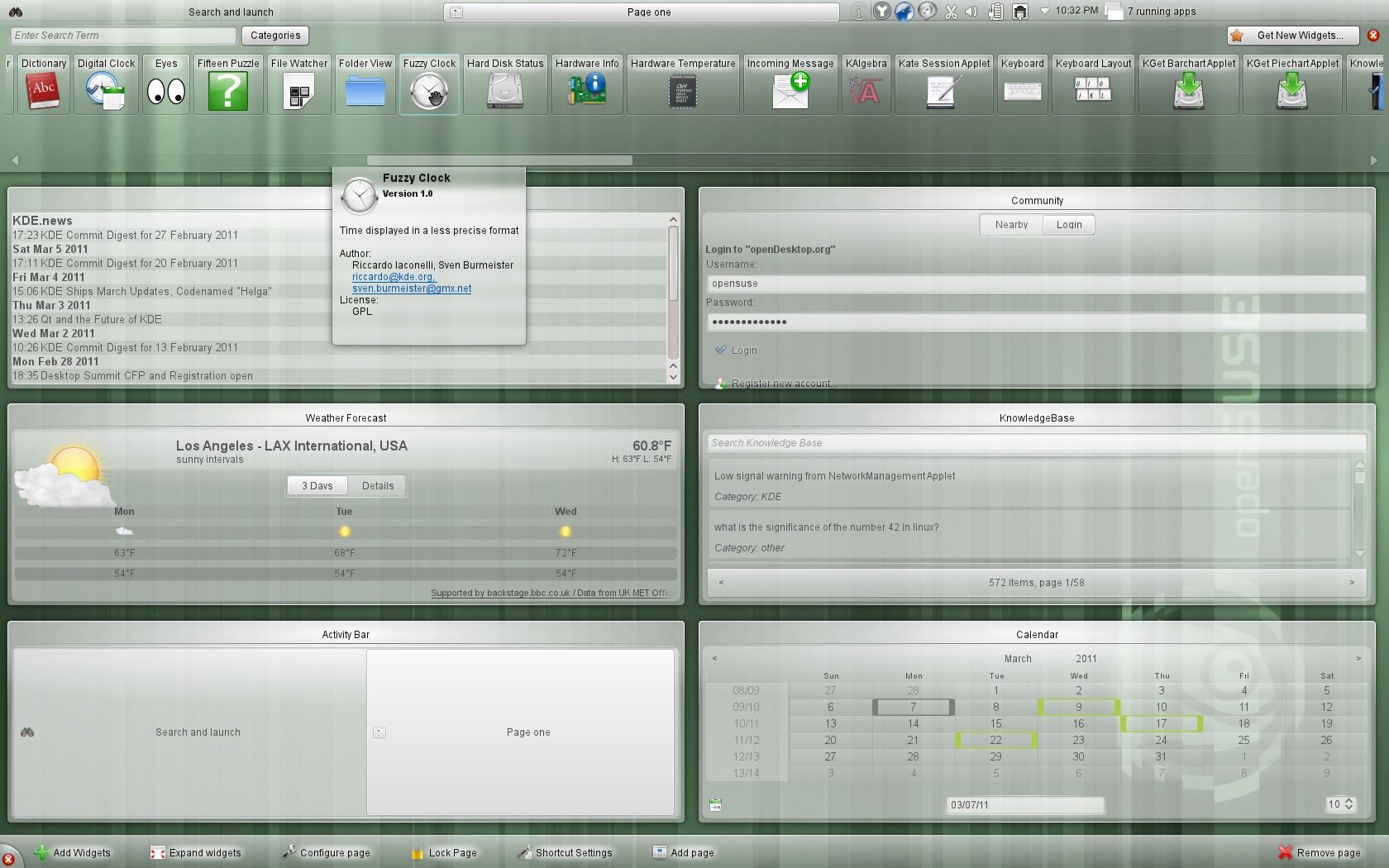The image size is (1389, 868).
Task: Click the Hard Disk Status widget icon
Action: pos(504,90)
